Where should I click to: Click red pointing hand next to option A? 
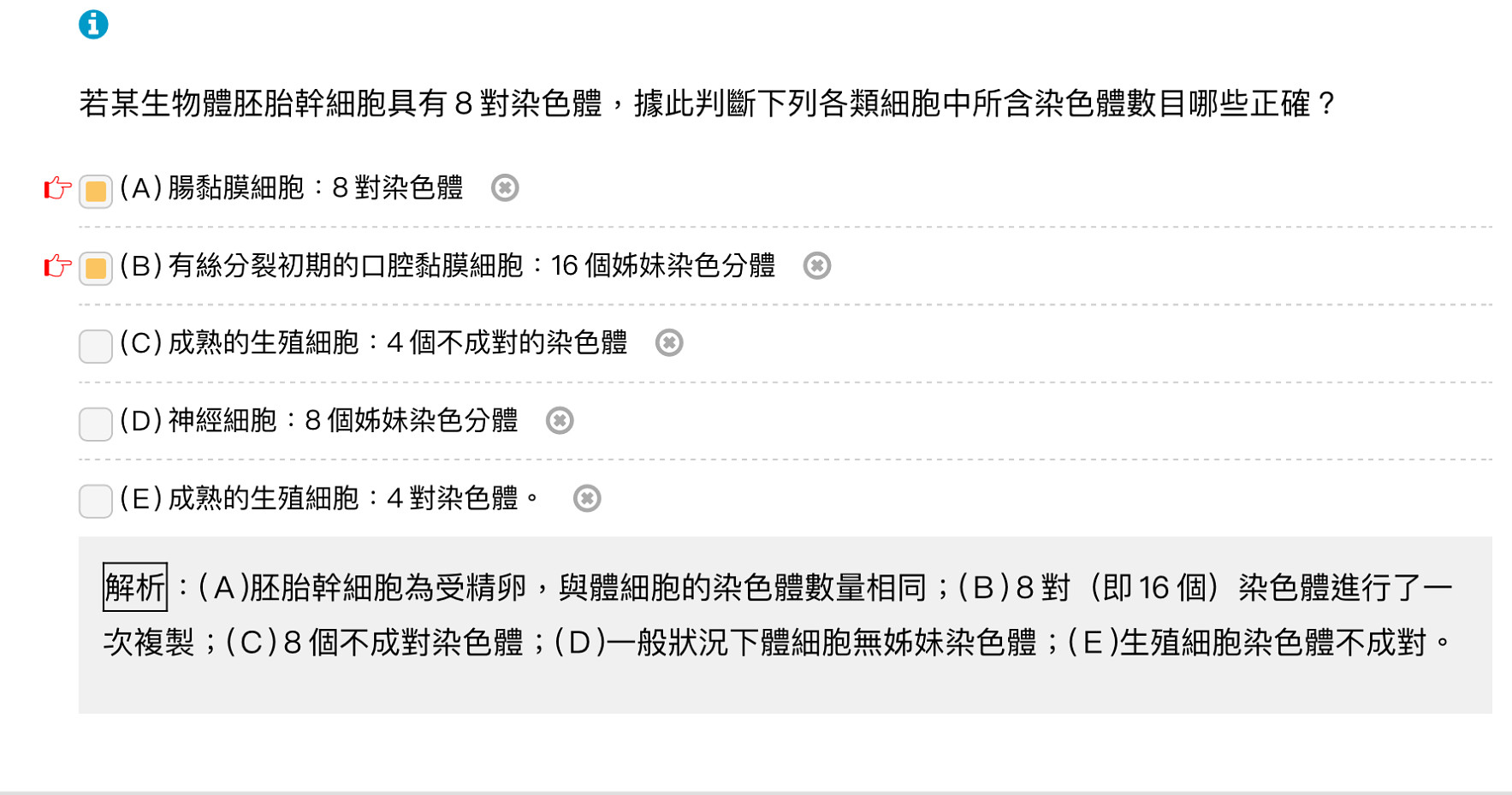[57, 187]
